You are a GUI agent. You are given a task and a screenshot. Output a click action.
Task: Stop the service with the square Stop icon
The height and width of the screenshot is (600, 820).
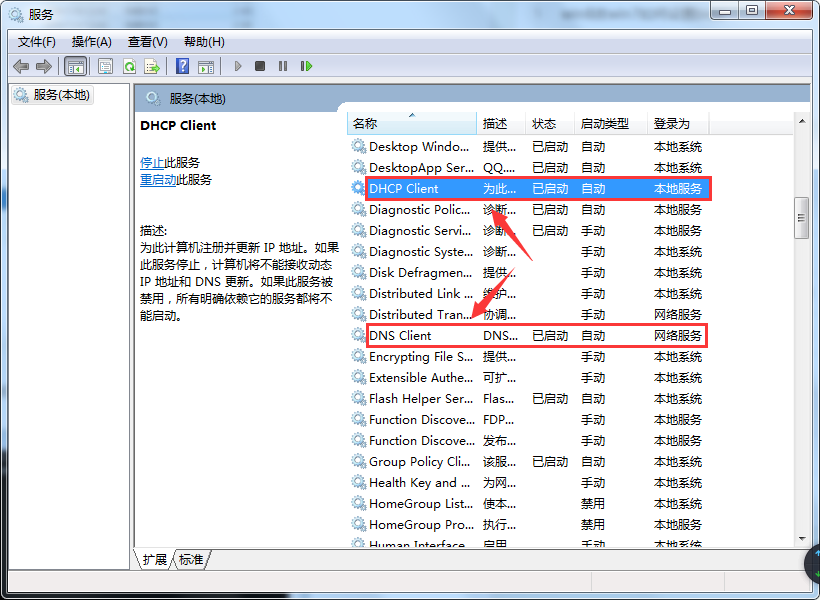260,66
